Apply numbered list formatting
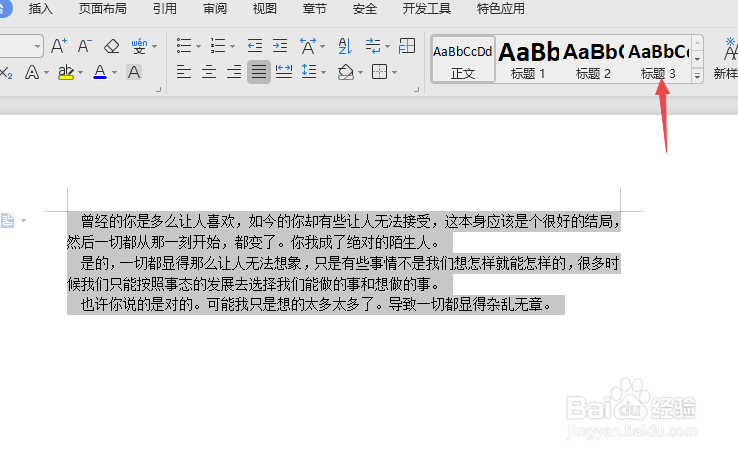Image resolution: width=738 pixels, height=457 pixels. [x=217, y=46]
